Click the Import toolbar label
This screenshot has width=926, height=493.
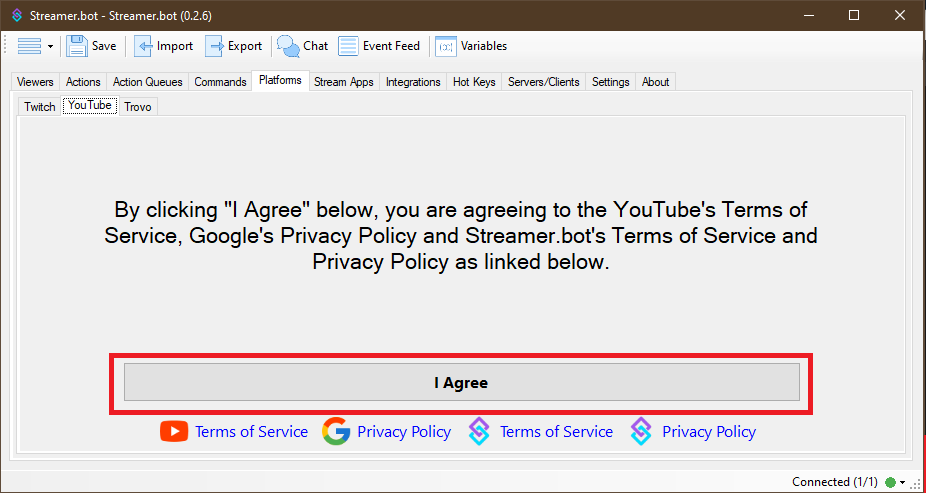175,46
